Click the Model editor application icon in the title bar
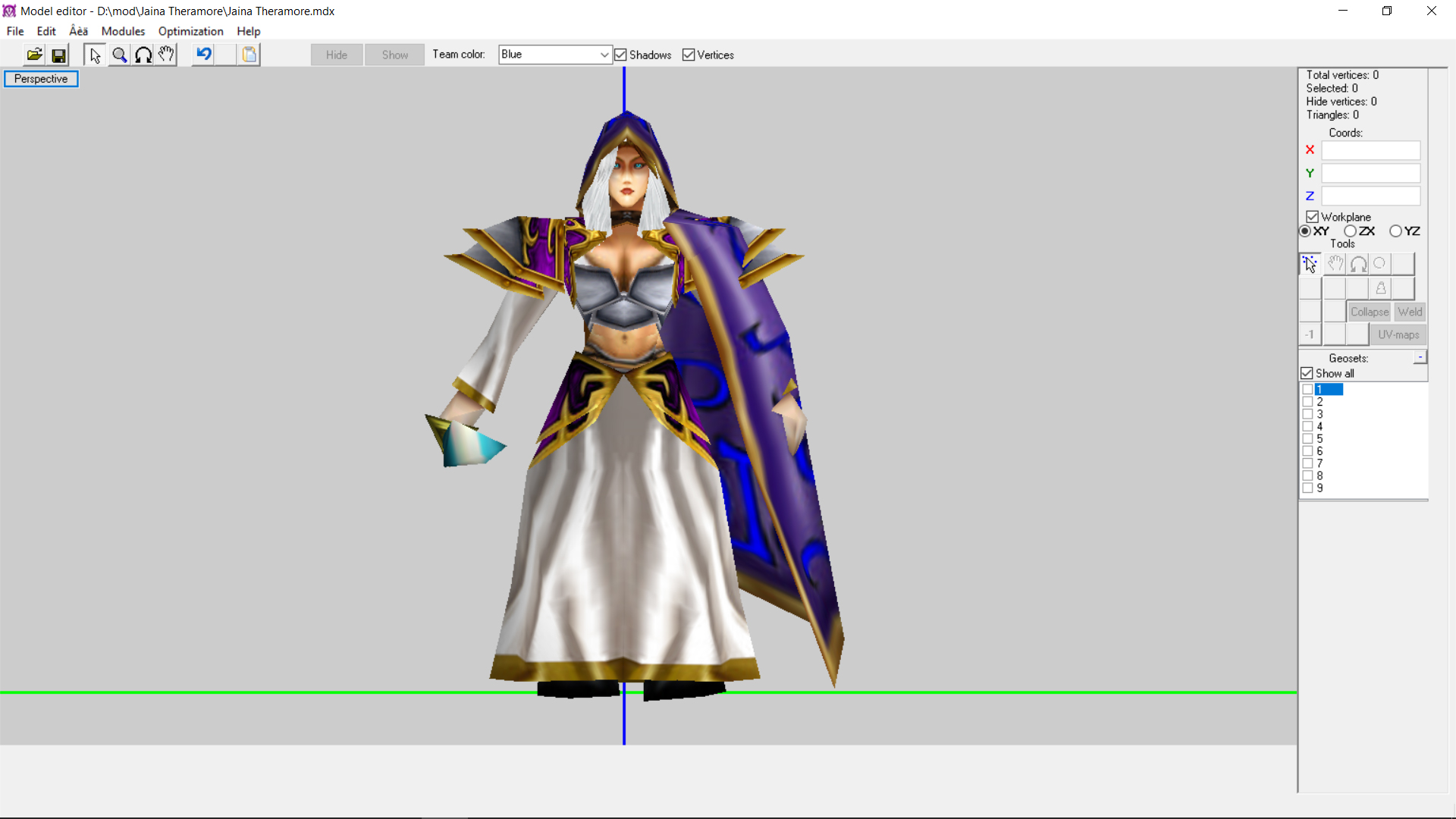Screen dimensions: 1456x819 (9, 11)
